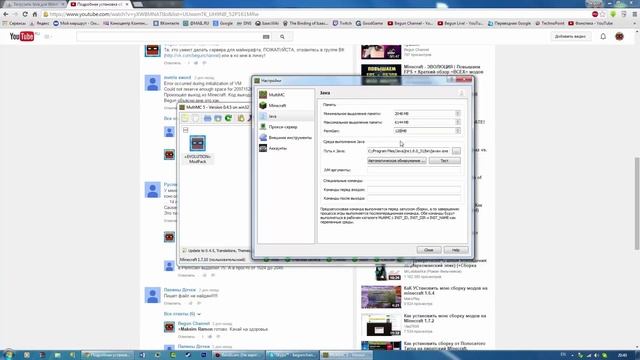Click the Java Test button
640x360 pixels.
tap(444, 161)
